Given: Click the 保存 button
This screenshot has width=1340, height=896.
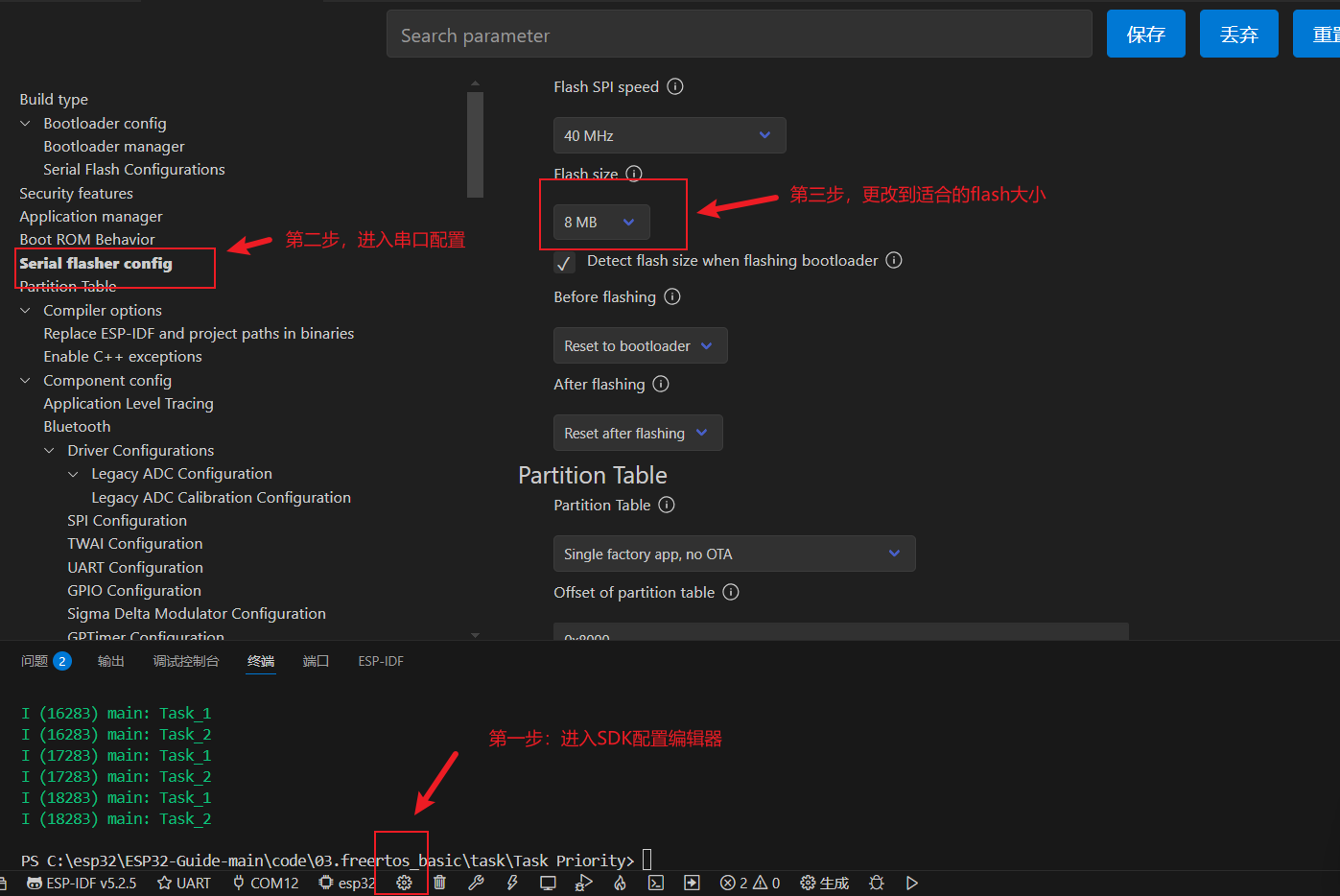Looking at the screenshot, I should click(1145, 33).
